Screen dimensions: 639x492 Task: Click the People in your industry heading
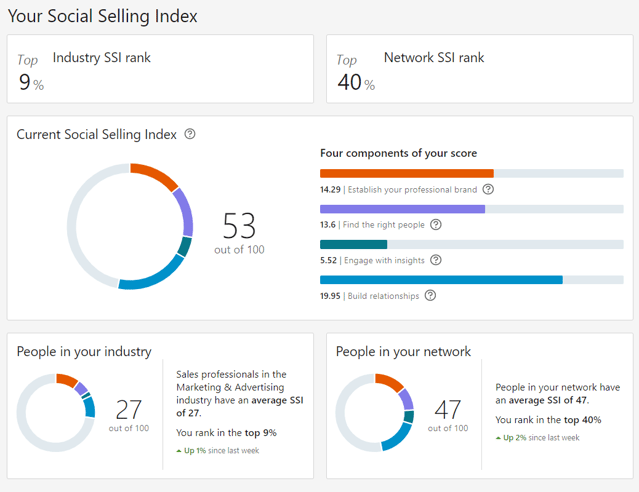(84, 351)
